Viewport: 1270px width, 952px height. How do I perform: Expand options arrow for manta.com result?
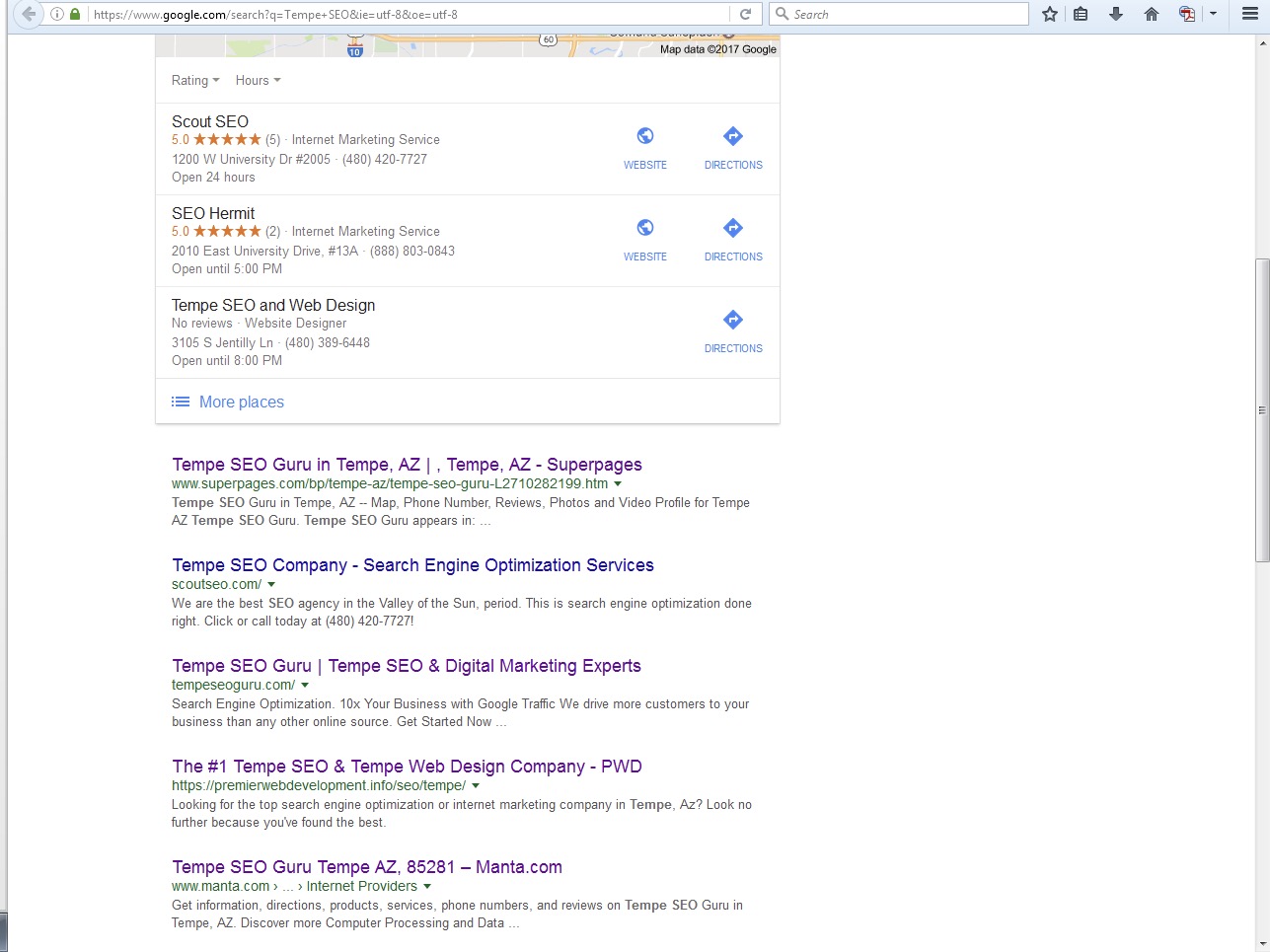click(427, 887)
